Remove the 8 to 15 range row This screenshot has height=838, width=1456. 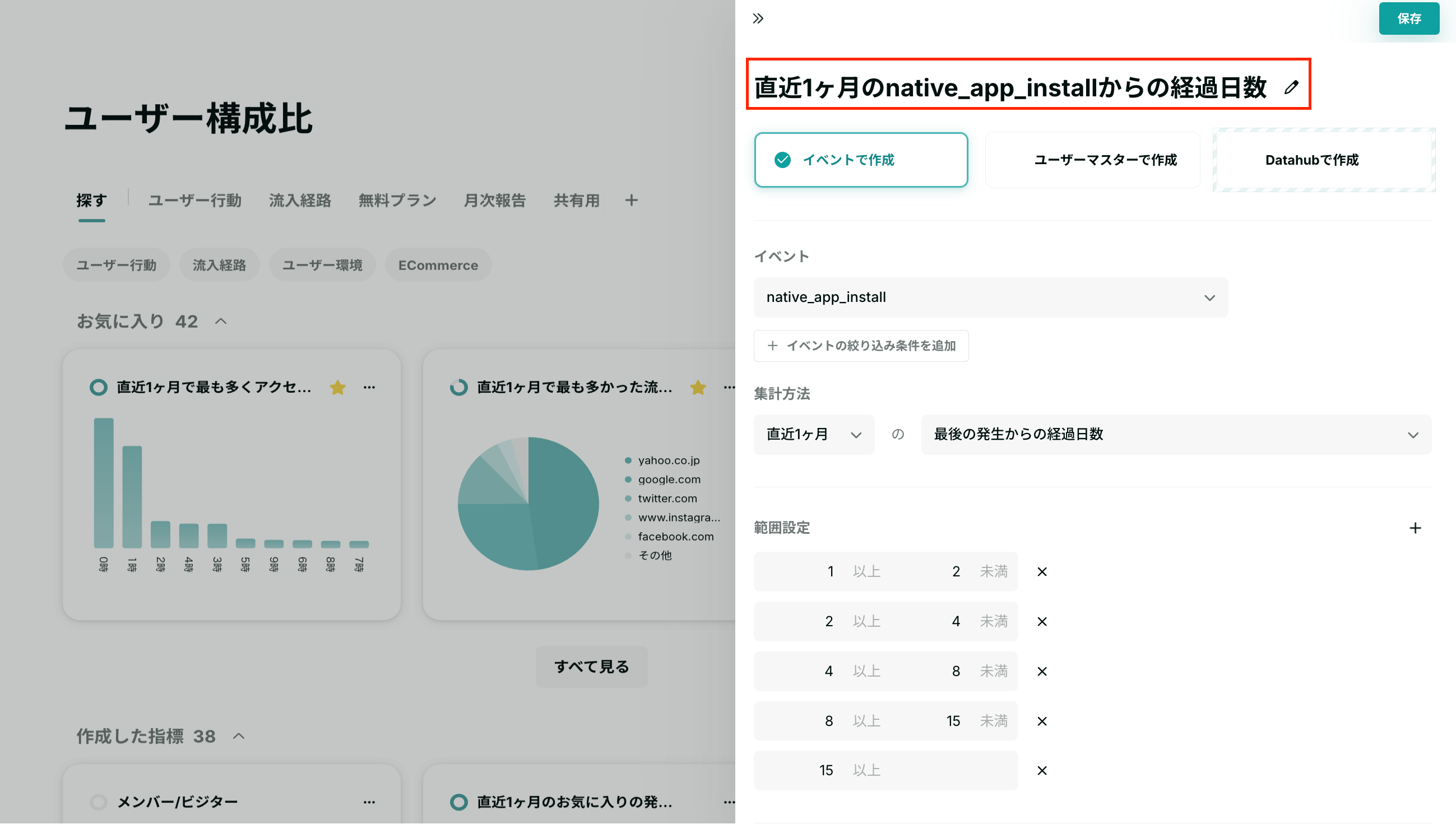pos(1041,721)
